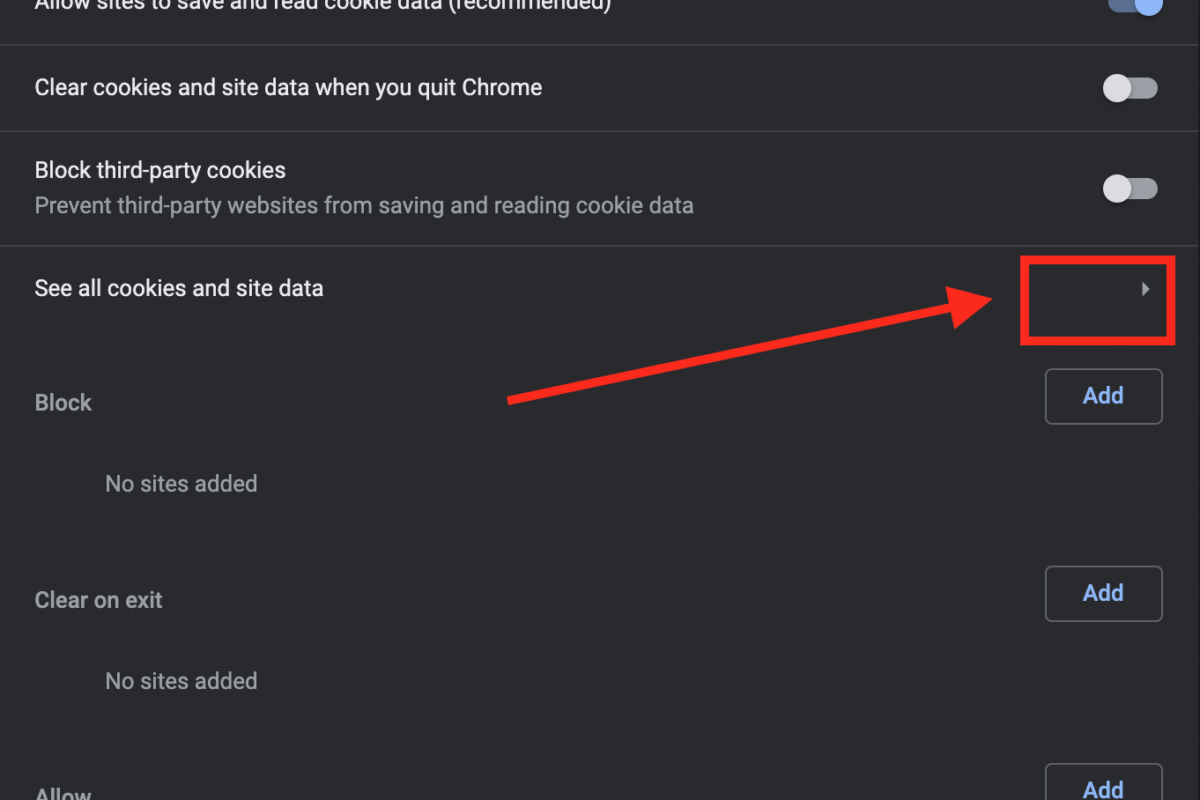This screenshot has width=1200, height=800.
Task: Click the Allow section heading at bottom
Action: (63, 793)
